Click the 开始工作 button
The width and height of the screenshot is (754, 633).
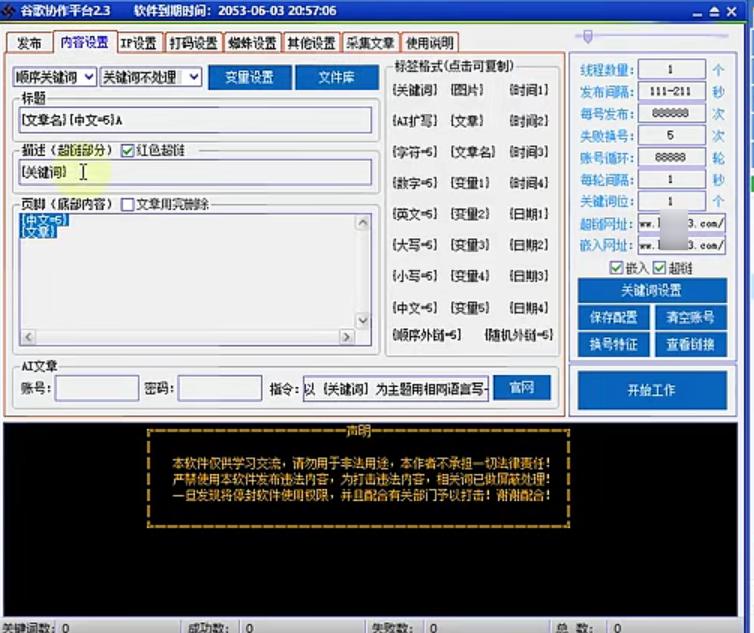pyautogui.click(x=652, y=390)
